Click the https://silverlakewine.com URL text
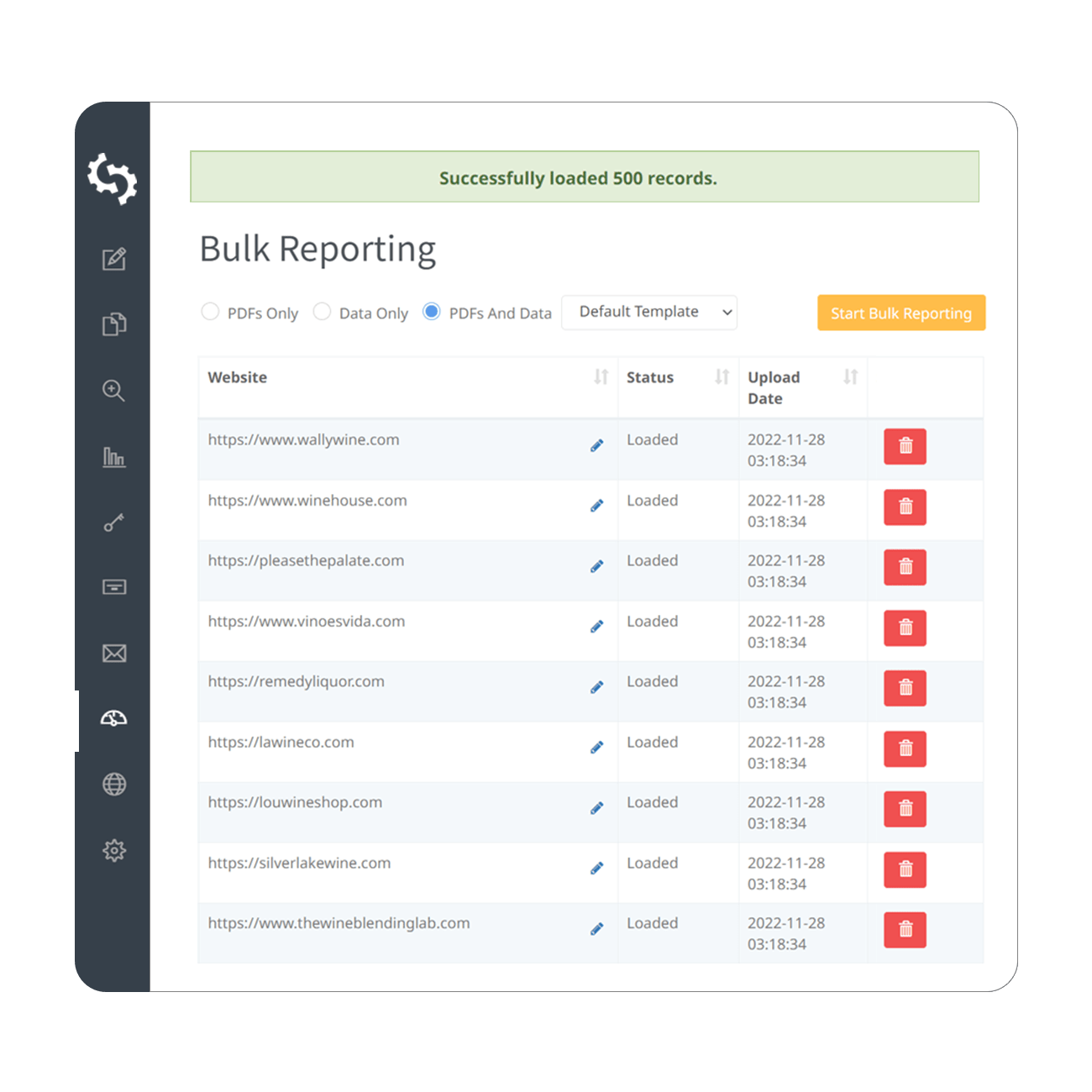This screenshot has height=1092, width=1092. (x=299, y=864)
